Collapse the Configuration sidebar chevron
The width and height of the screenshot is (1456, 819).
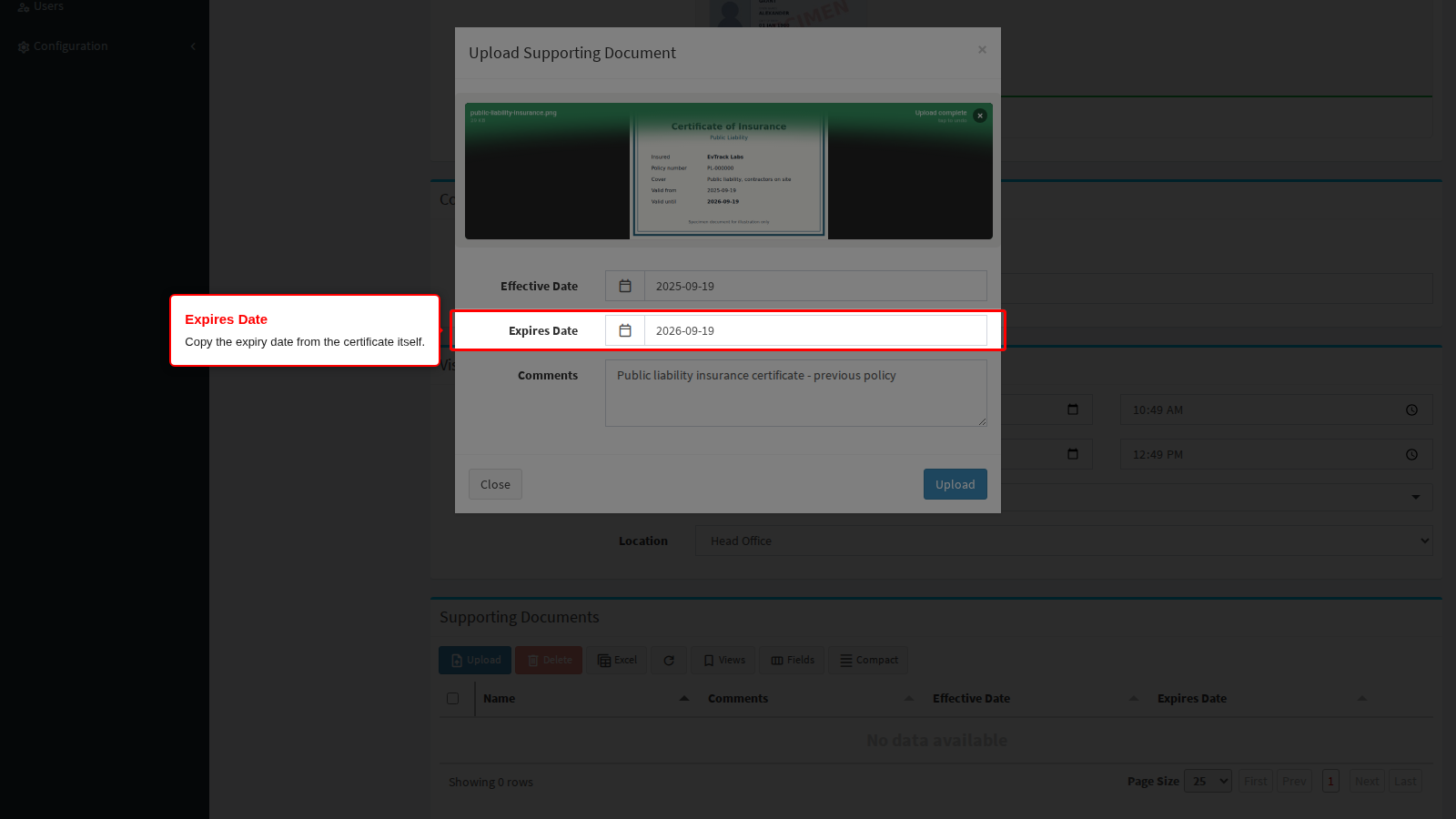pyautogui.click(x=193, y=46)
